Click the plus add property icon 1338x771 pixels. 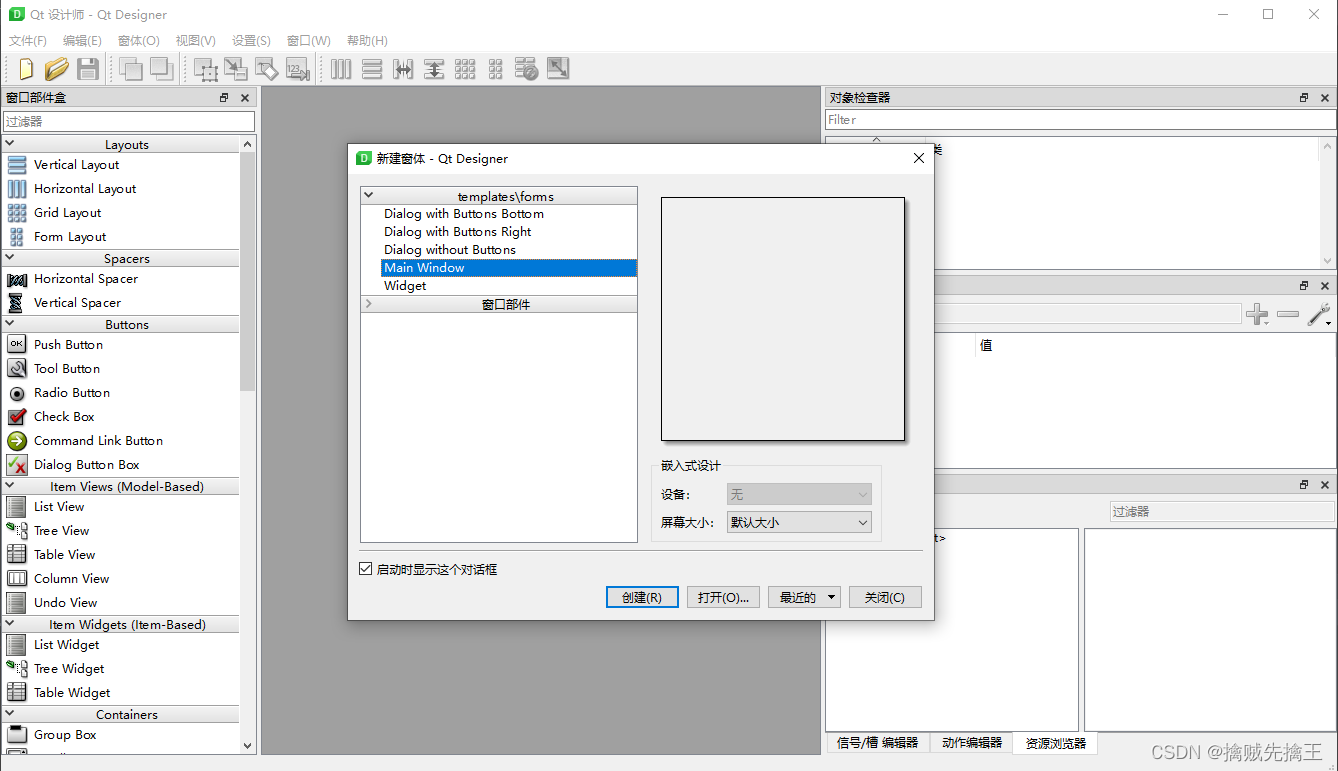pos(1257,315)
